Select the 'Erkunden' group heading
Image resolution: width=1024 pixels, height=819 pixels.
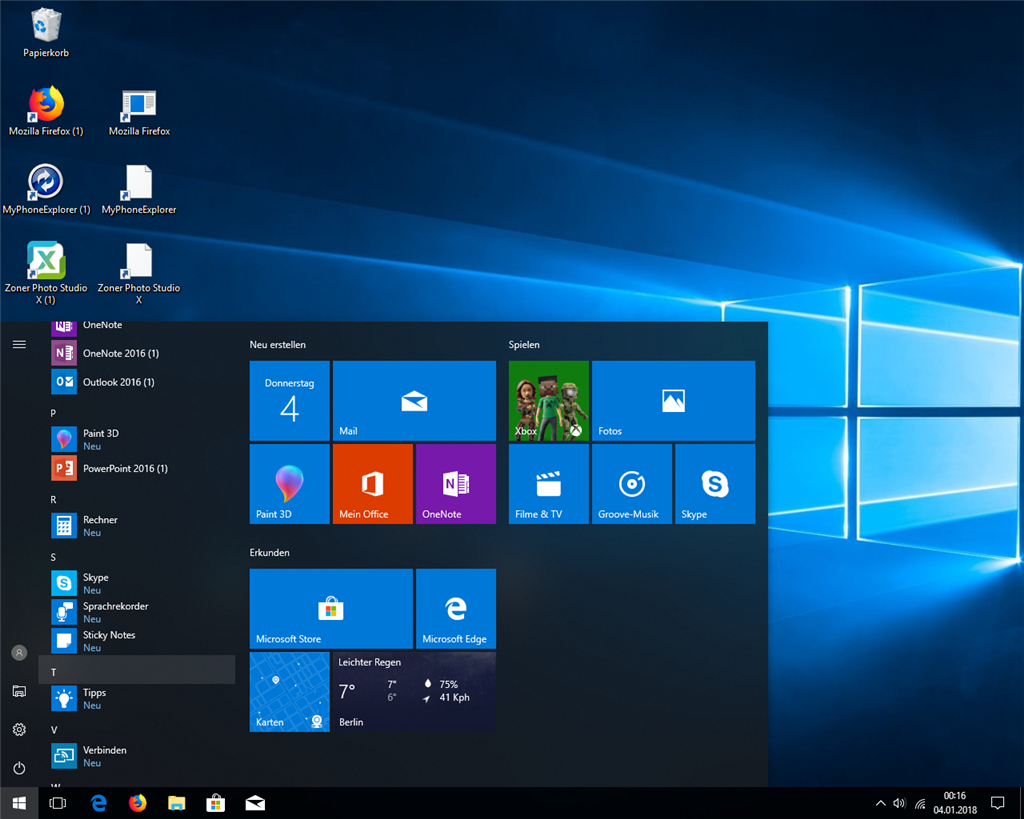[x=269, y=553]
